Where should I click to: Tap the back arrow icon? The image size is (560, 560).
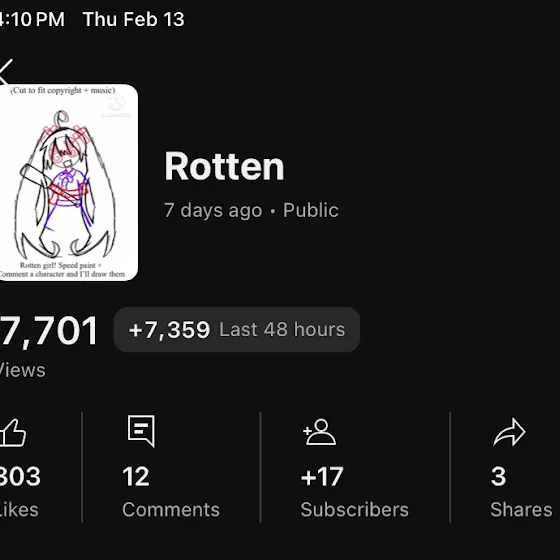coord(6,72)
